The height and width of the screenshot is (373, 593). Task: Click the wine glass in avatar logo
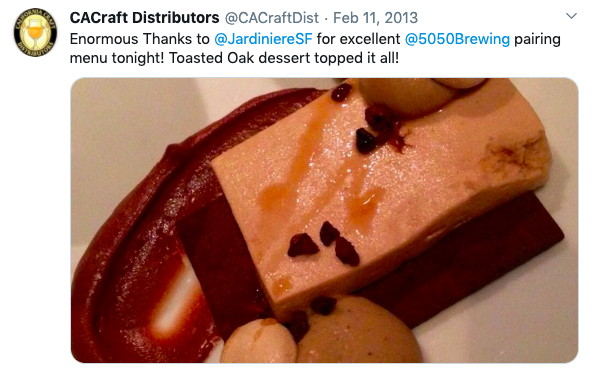(35, 33)
